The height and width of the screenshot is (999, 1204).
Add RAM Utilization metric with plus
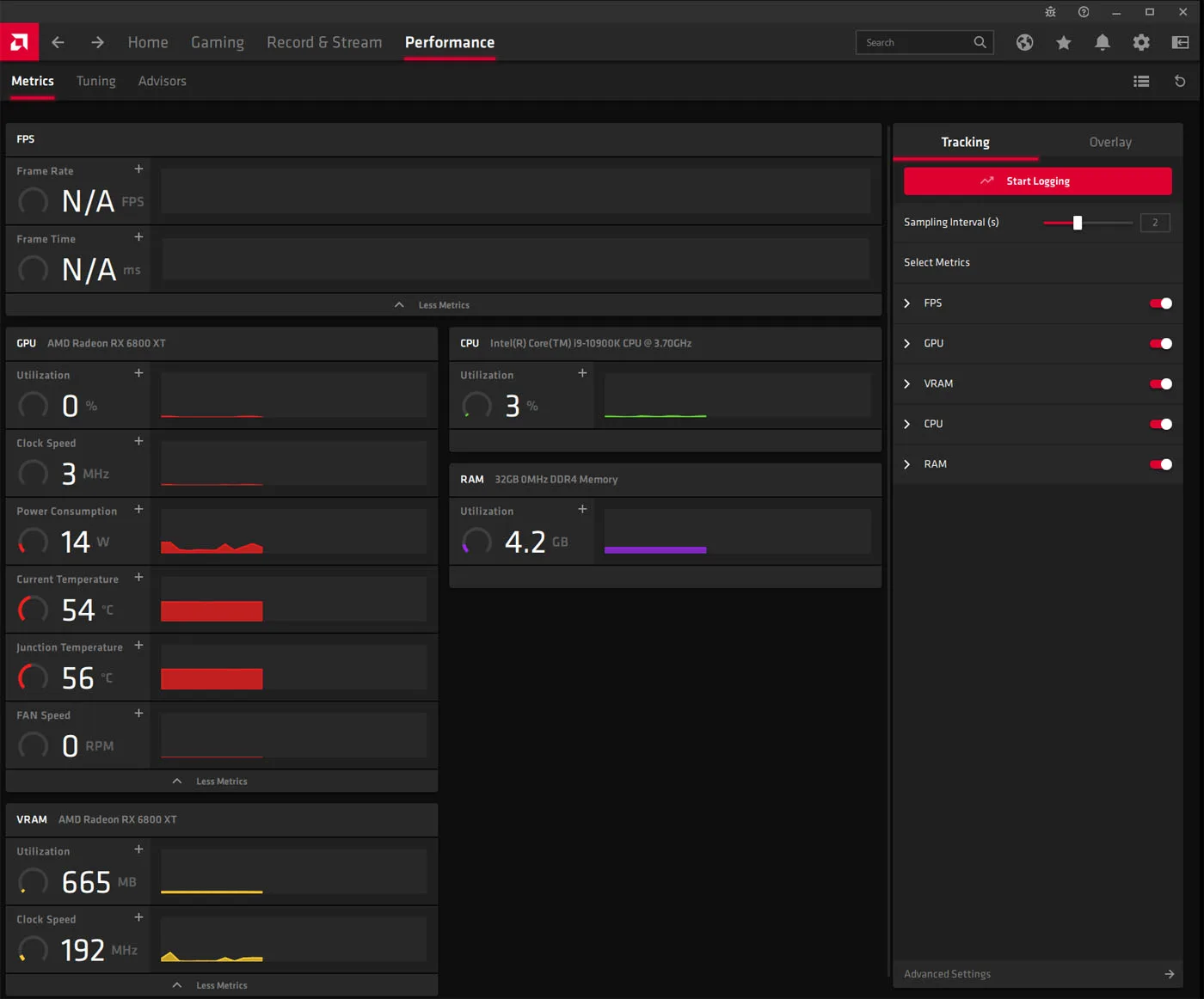582,509
